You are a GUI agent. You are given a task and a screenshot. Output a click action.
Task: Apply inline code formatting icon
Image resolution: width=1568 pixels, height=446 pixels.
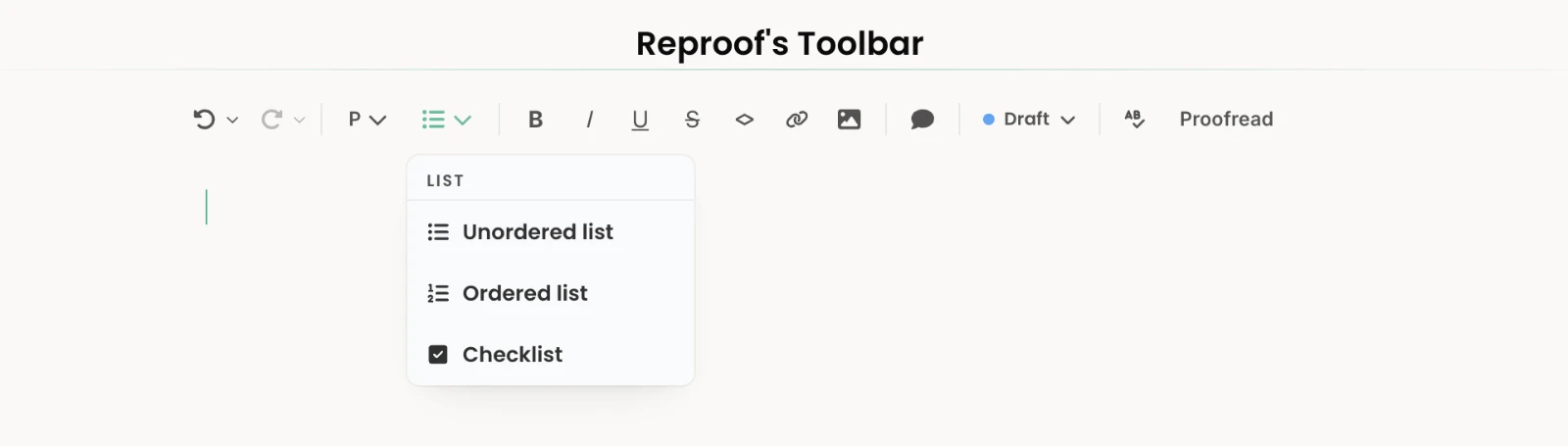pos(745,120)
